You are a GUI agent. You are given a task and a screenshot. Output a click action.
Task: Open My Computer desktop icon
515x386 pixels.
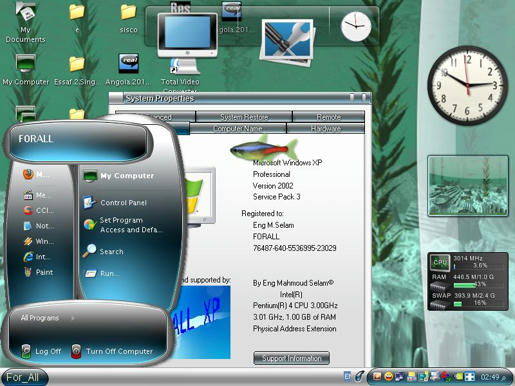tap(26, 69)
